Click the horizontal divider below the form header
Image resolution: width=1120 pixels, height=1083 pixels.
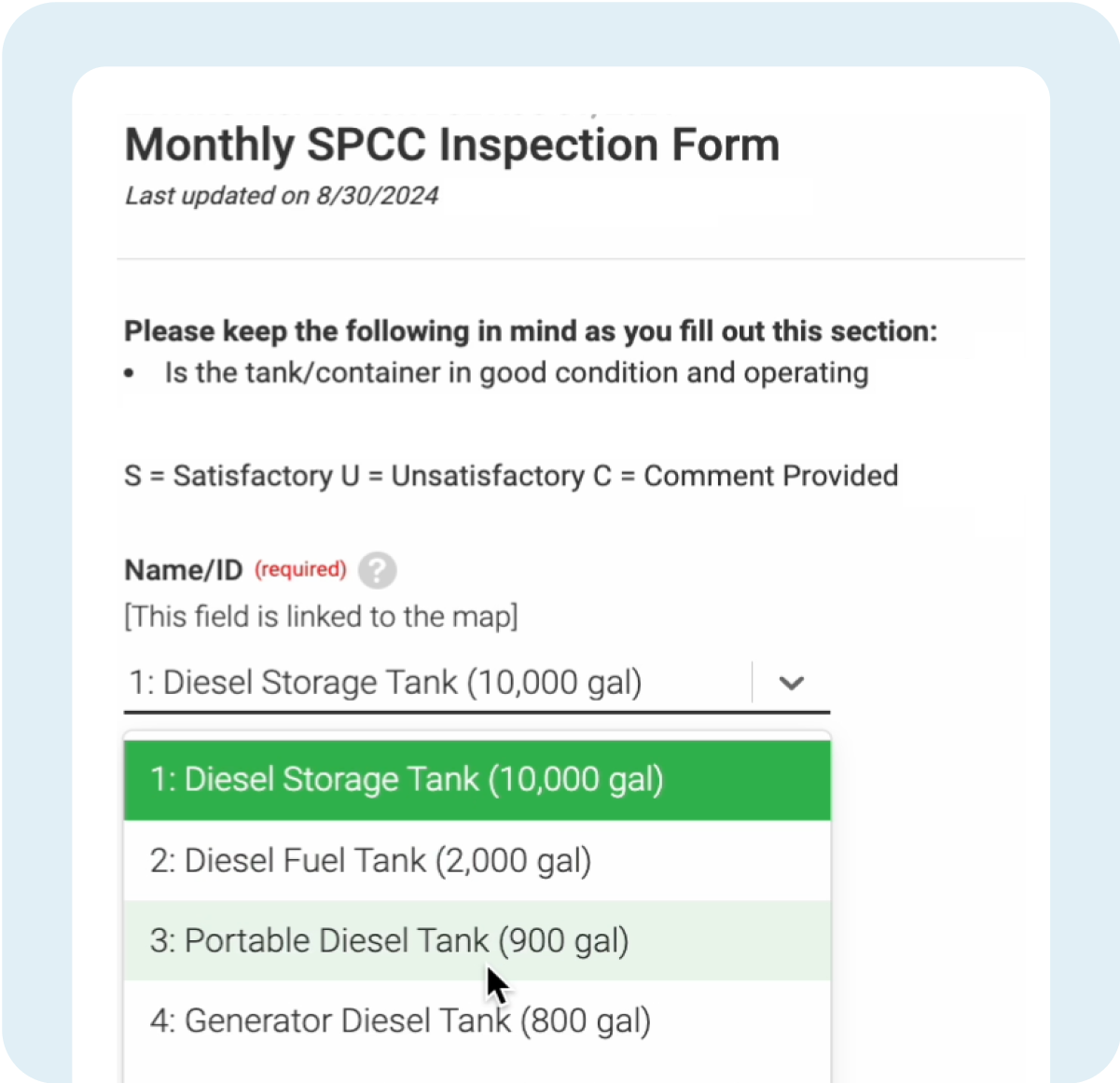tap(571, 258)
